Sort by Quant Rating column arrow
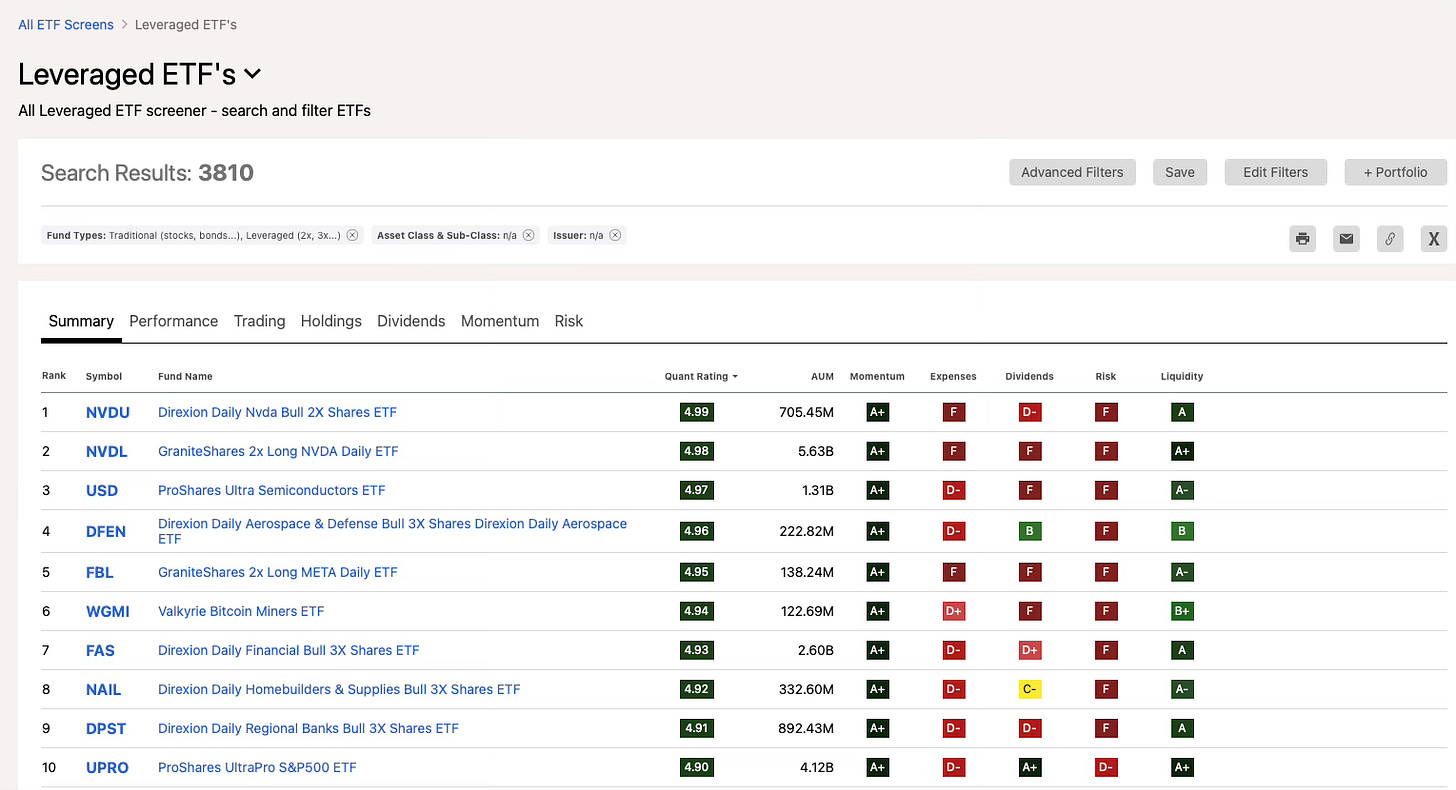This screenshot has height=790, width=1456. pyautogui.click(x=735, y=377)
